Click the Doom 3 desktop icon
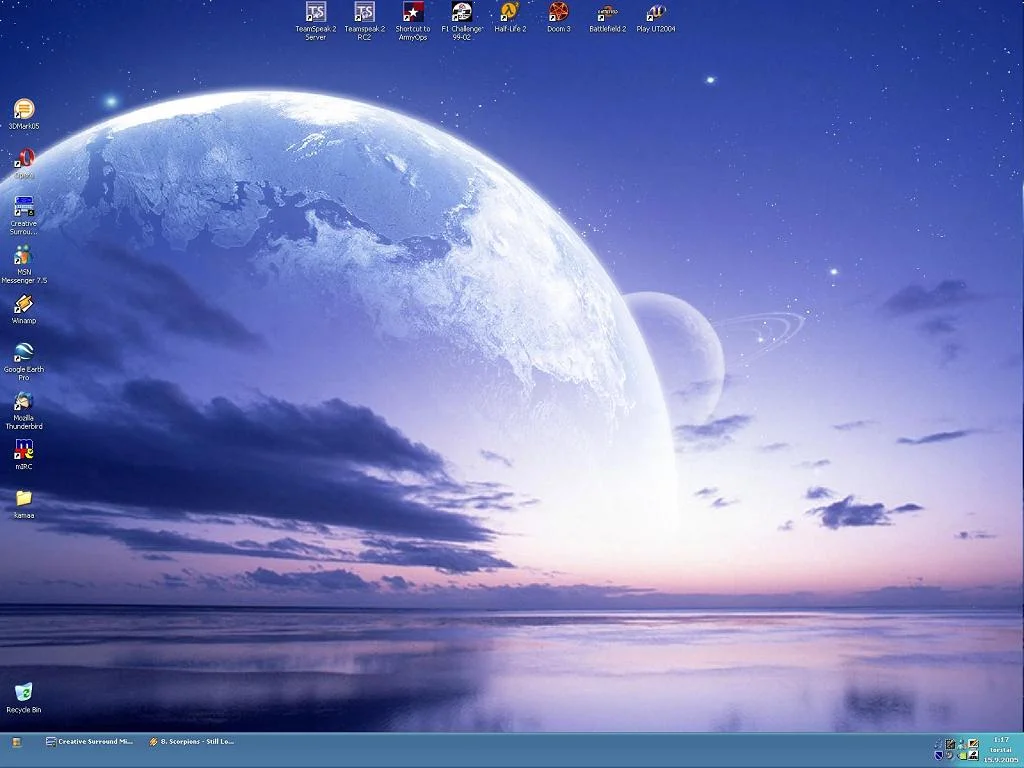The width and height of the screenshot is (1024, 768). (558, 13)
